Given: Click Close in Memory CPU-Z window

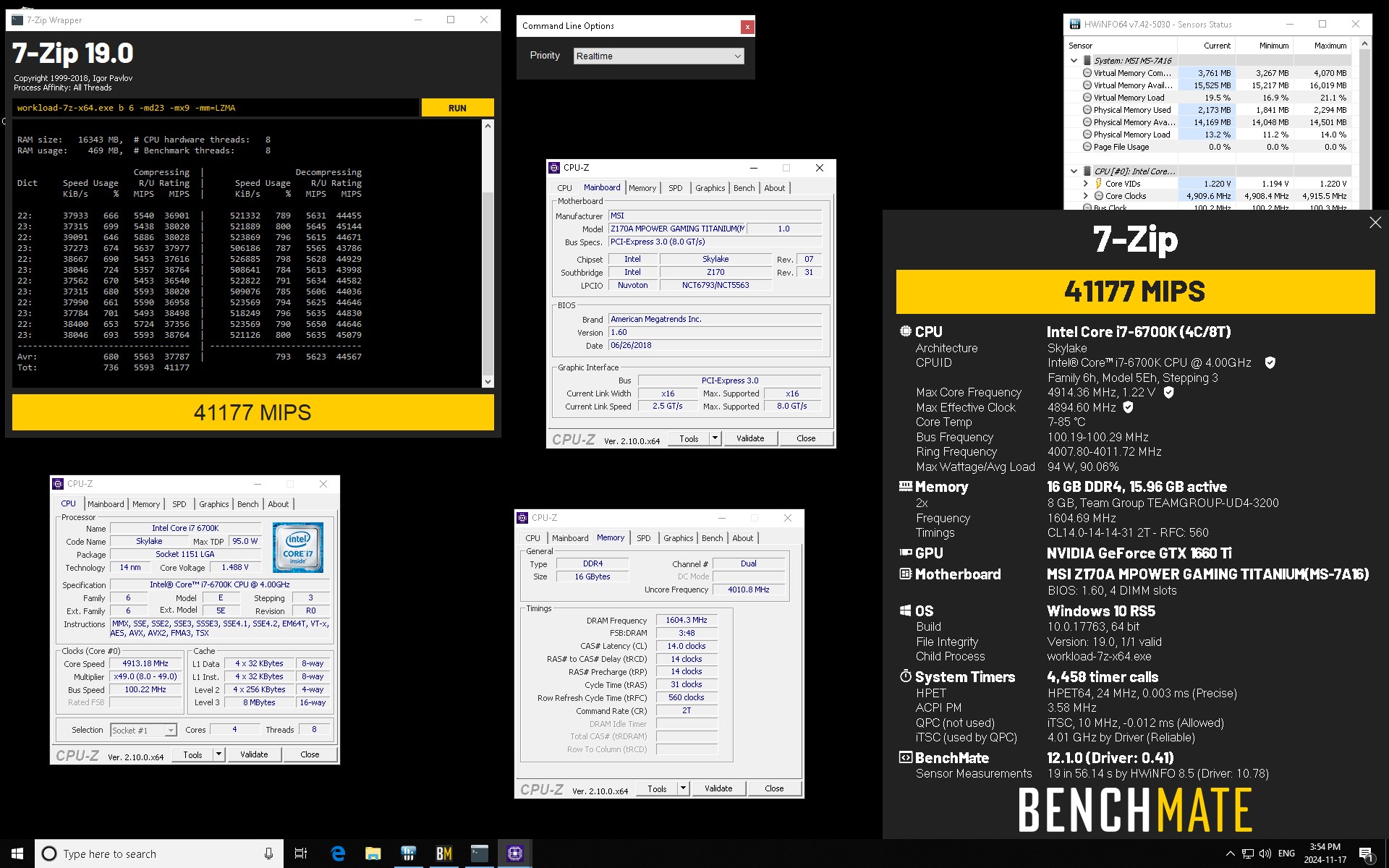Looking at the screenshot, I should [x=774, y=788].
